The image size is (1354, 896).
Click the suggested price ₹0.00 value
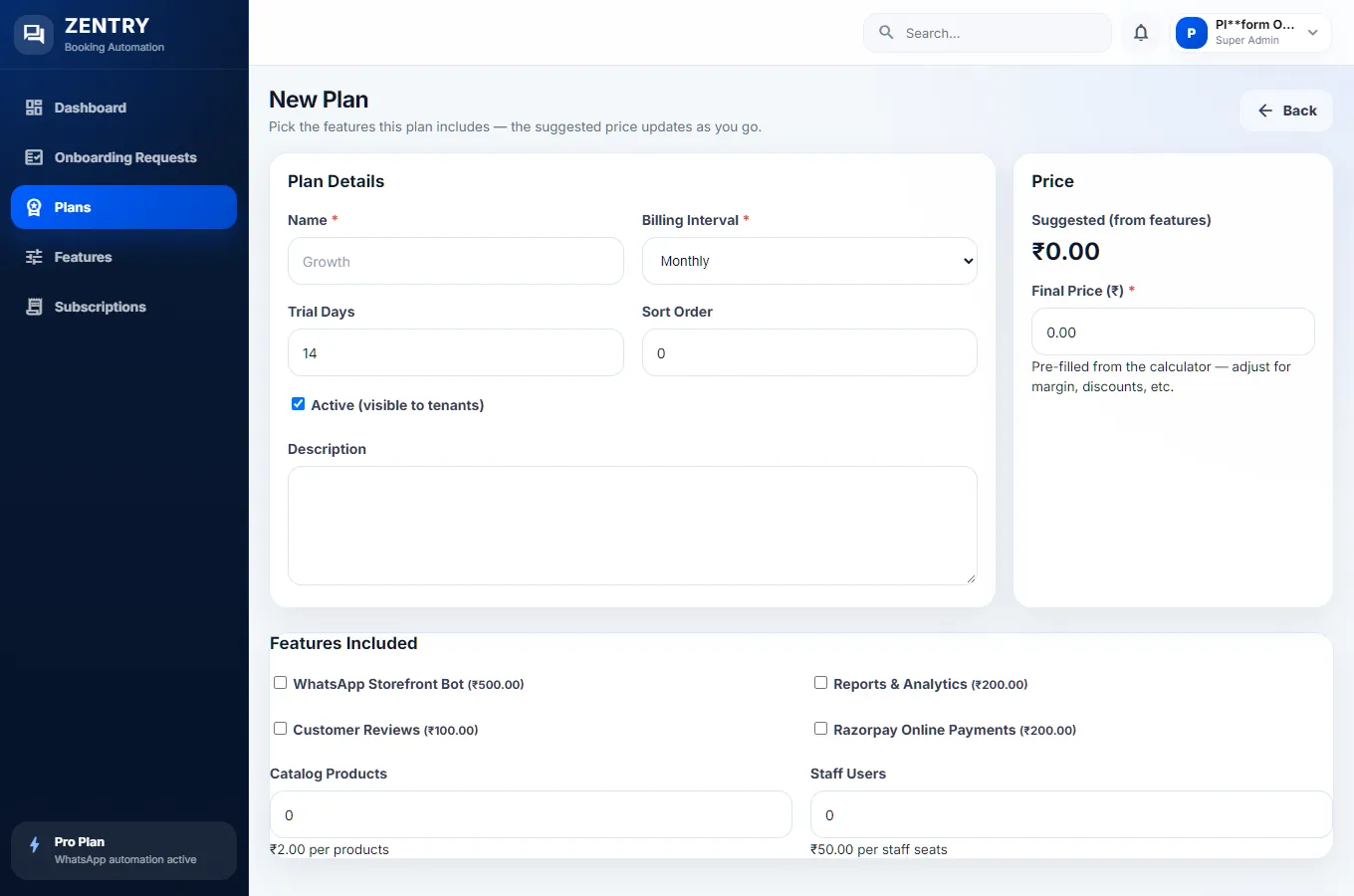[1065, 251]
